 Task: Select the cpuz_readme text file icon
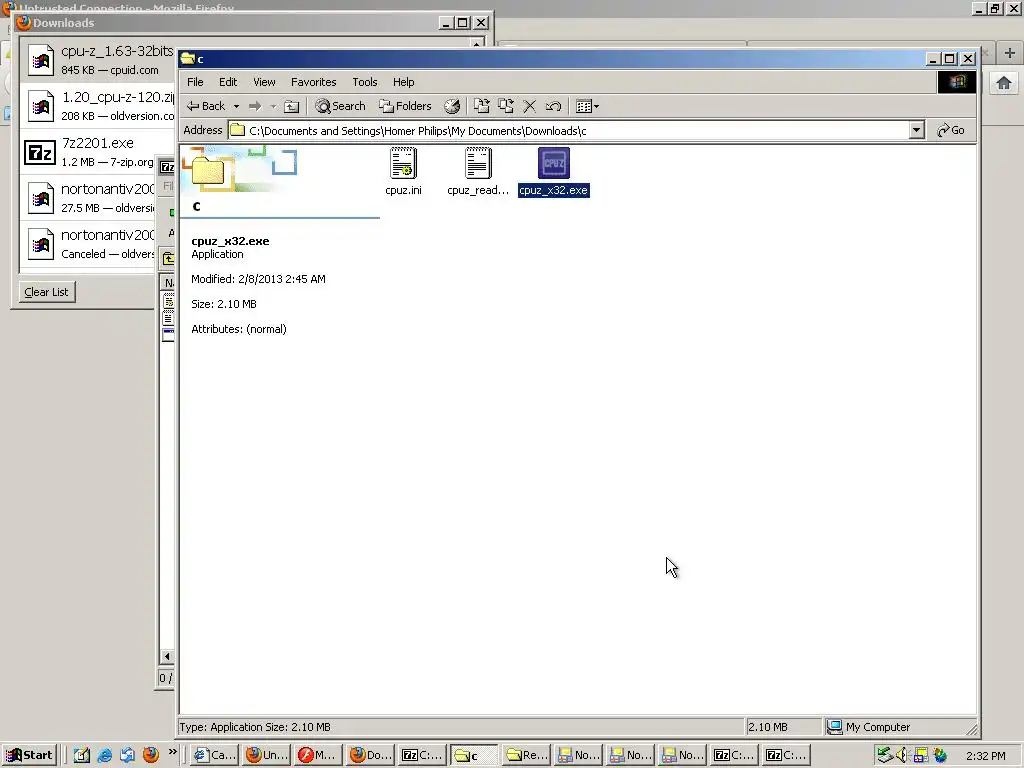tap(478, 171)
